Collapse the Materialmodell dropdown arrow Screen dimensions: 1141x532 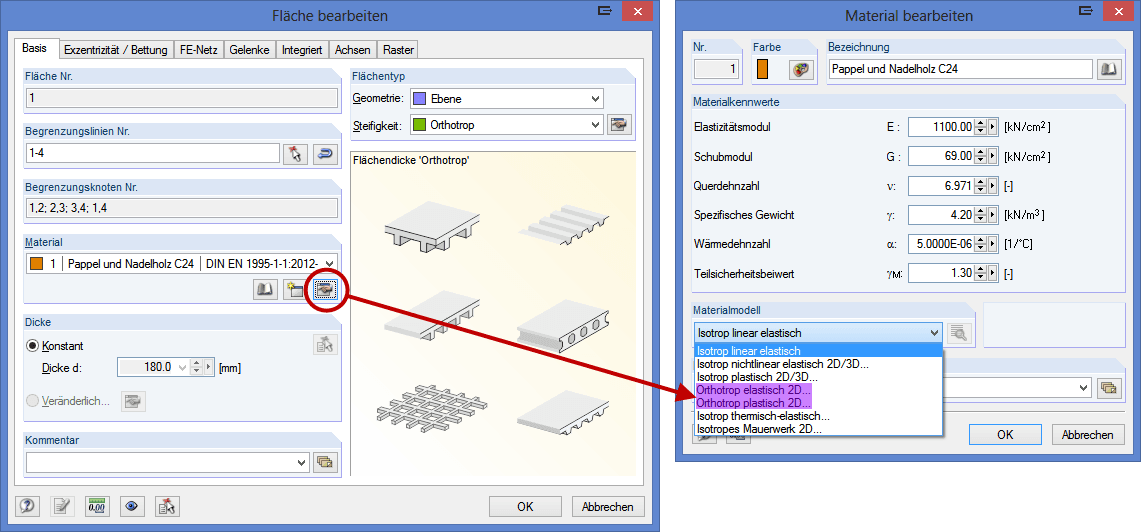[x=934, y=333]
